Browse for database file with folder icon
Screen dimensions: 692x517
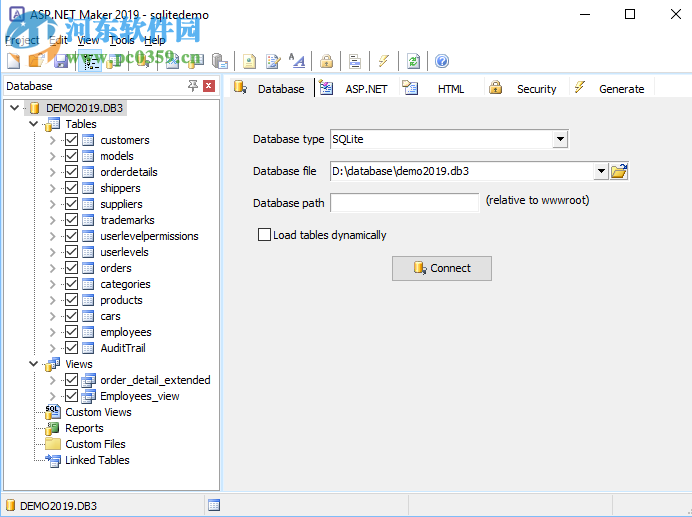pyautogui.click(x=619, y=171)
